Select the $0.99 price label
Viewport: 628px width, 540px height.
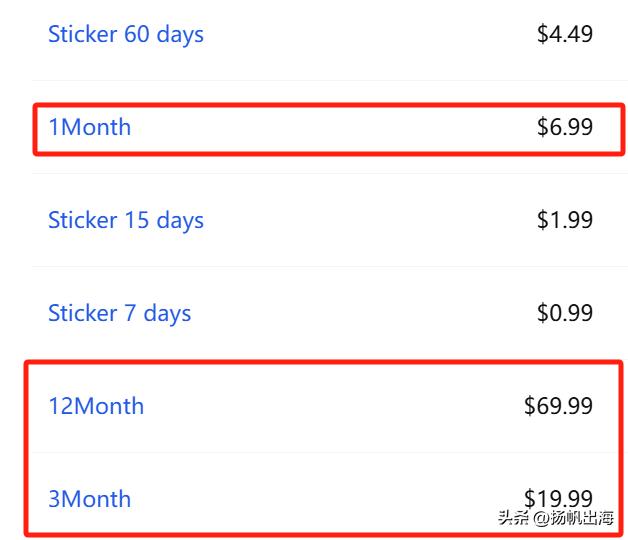pos(565,313)
